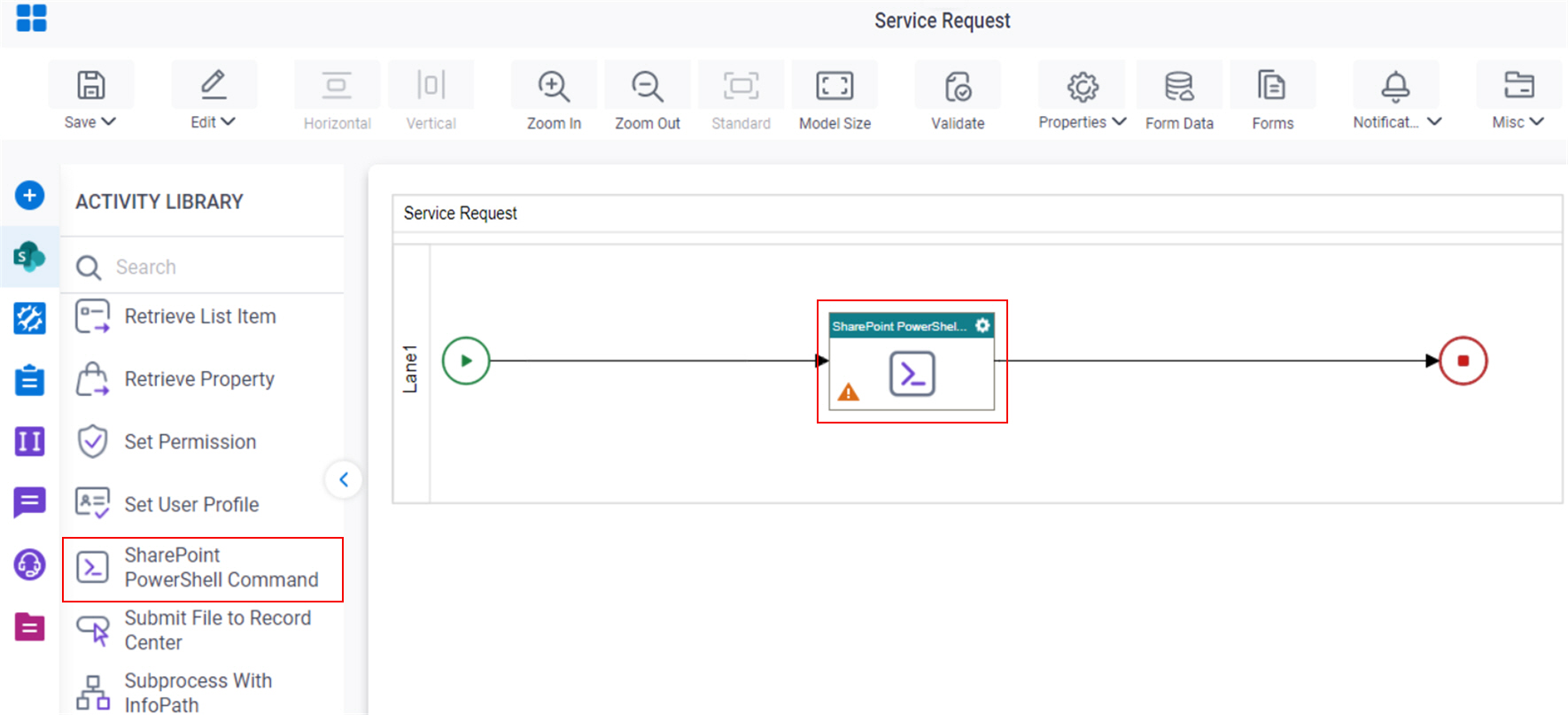1568x715 pixels.
Task: Select the Set Permission activity
Action: [x=203, y=441]
